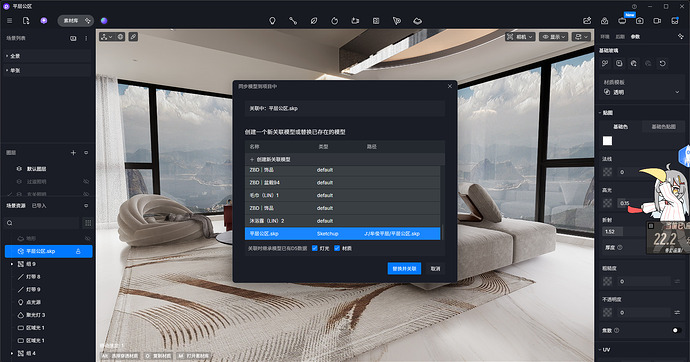Screen dimensions: 690x362
Task: Click the 不透明度 texture slot swatch
Action: 607,312
